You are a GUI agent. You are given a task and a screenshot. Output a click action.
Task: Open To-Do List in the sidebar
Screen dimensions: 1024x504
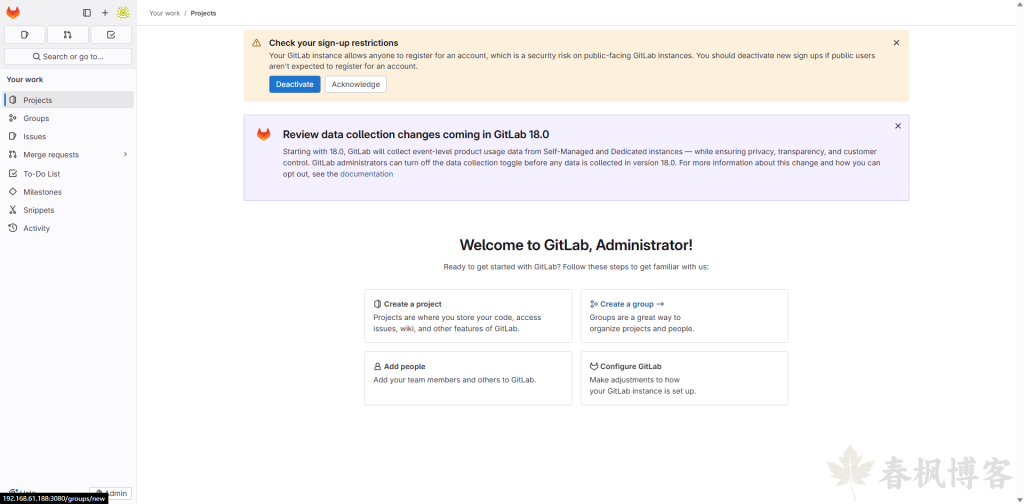69,174
